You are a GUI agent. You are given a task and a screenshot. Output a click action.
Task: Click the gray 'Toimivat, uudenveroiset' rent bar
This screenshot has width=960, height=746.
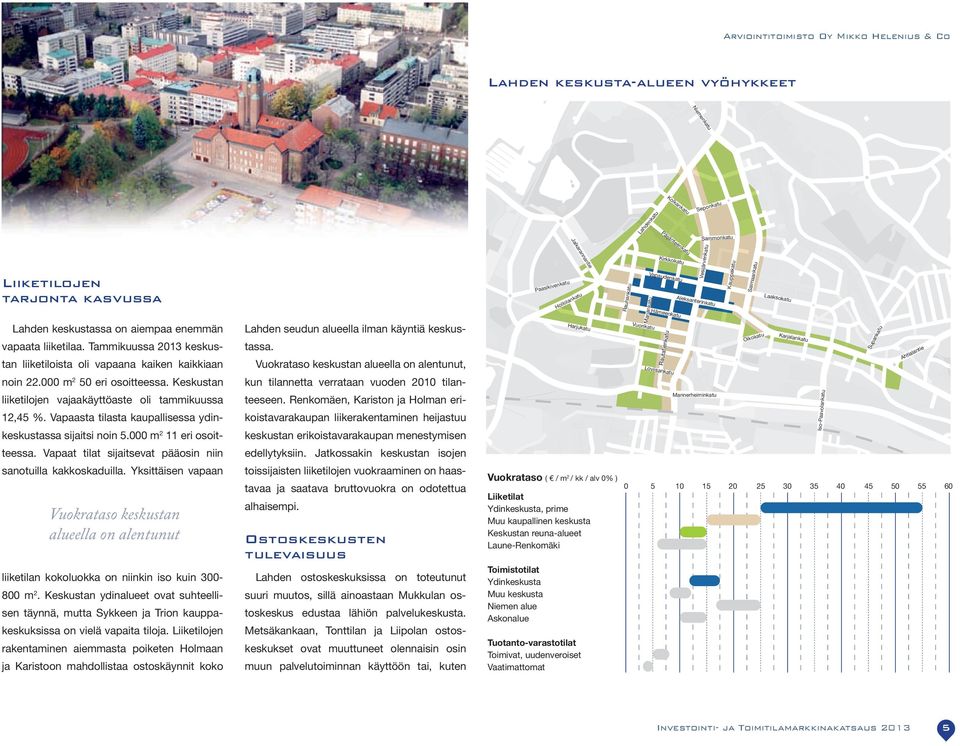(x=661, y=654)
